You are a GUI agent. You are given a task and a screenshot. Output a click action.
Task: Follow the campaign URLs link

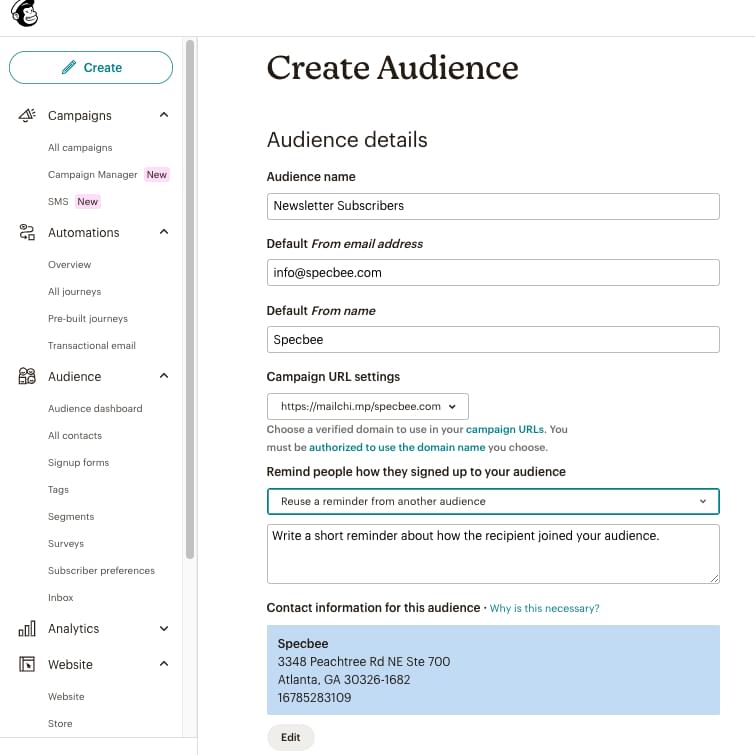point(504,429)
